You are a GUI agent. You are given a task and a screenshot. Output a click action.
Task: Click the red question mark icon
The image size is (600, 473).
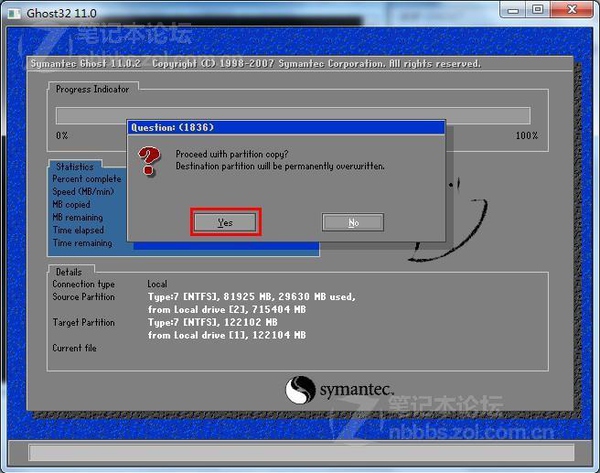[149, 160]
